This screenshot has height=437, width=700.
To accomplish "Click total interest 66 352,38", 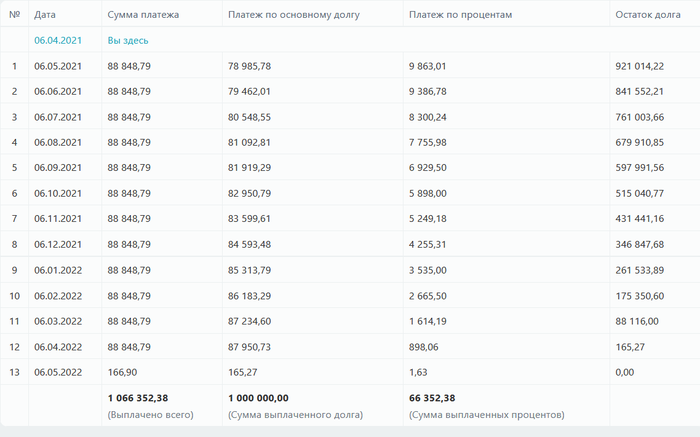I will pos(432,397).
